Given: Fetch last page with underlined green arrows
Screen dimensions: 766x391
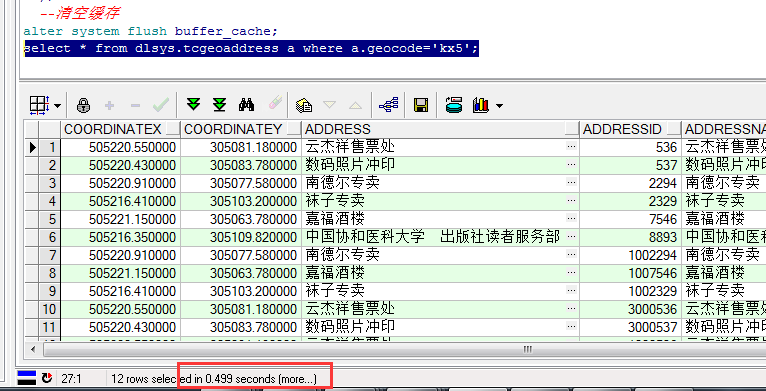Looking at the screenshot, I should 220,105.
